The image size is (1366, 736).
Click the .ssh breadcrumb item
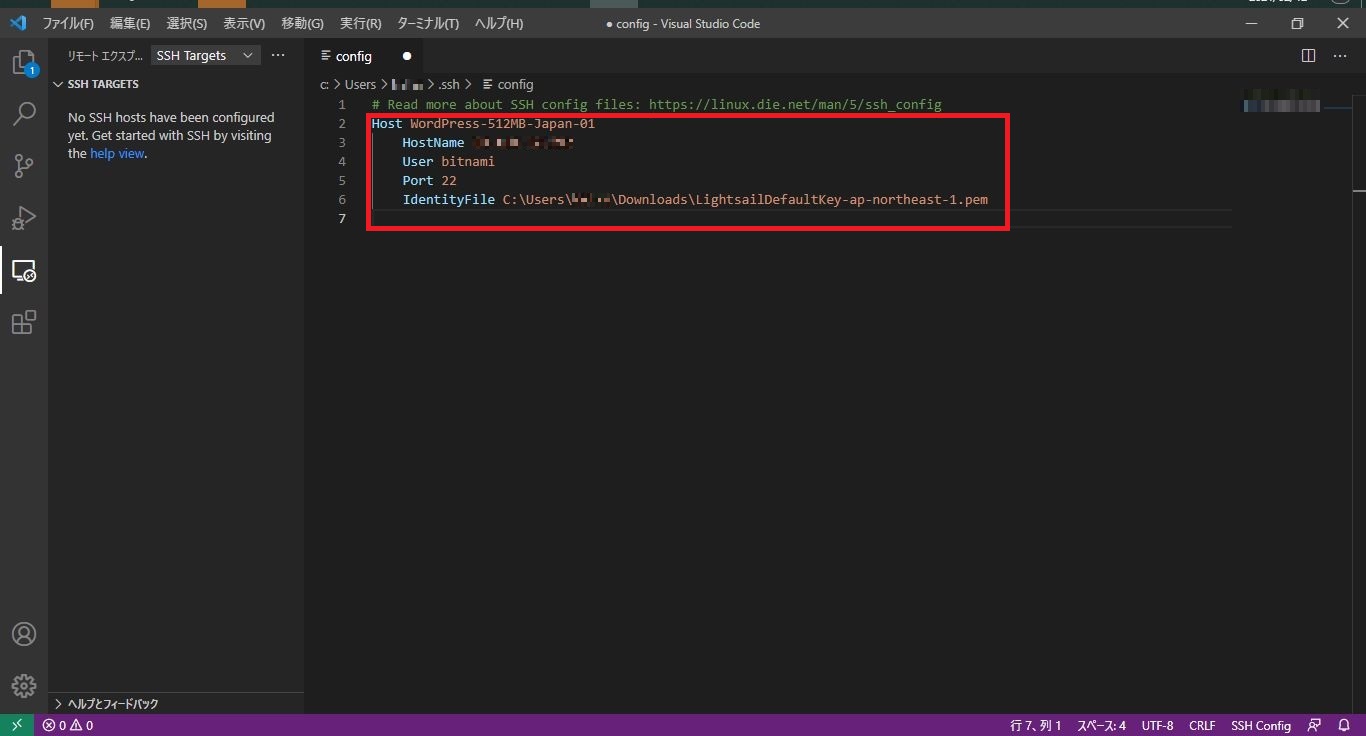[449, 84]
